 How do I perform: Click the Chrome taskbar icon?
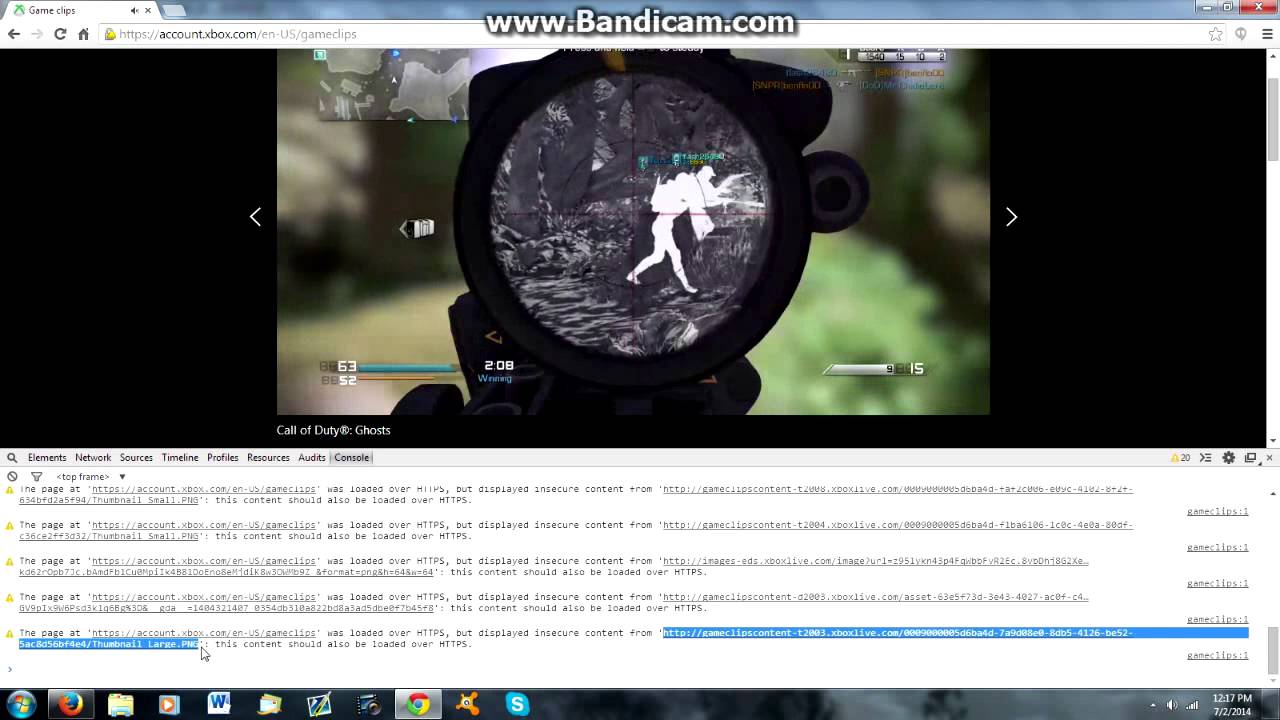point(418,704)
